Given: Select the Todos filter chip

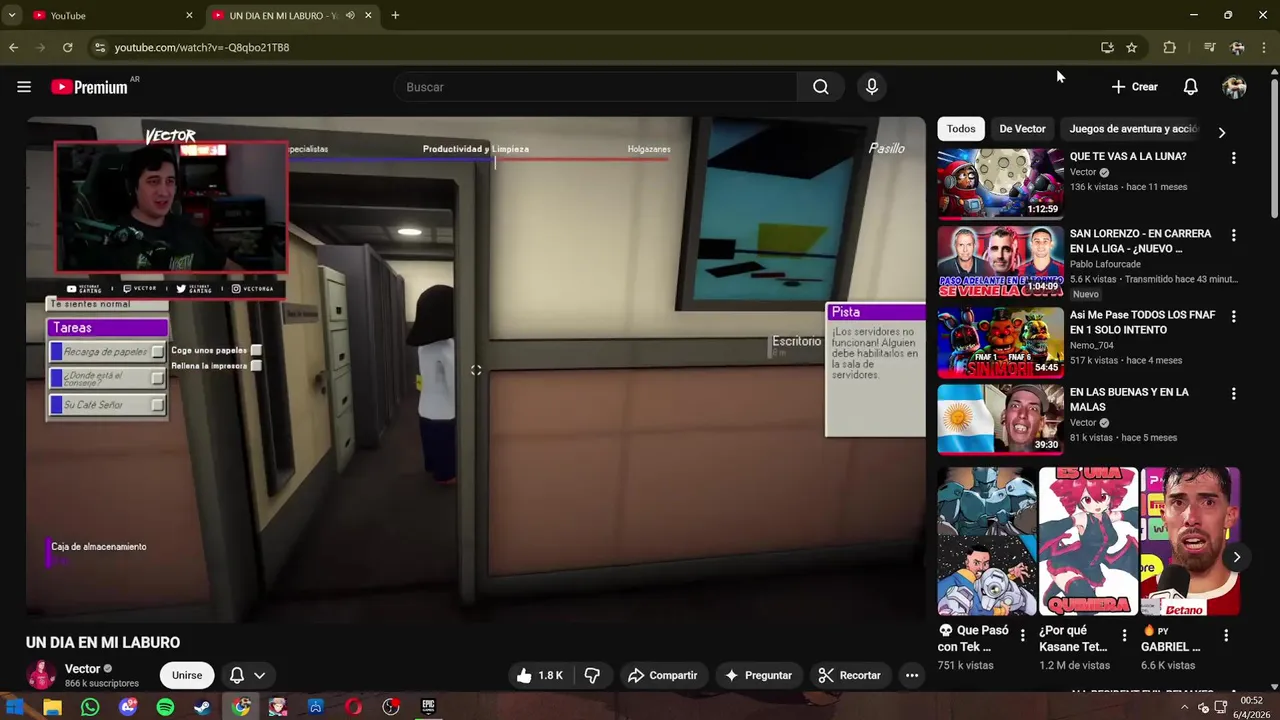Looking at the screenshot, I should click(961, 129).
